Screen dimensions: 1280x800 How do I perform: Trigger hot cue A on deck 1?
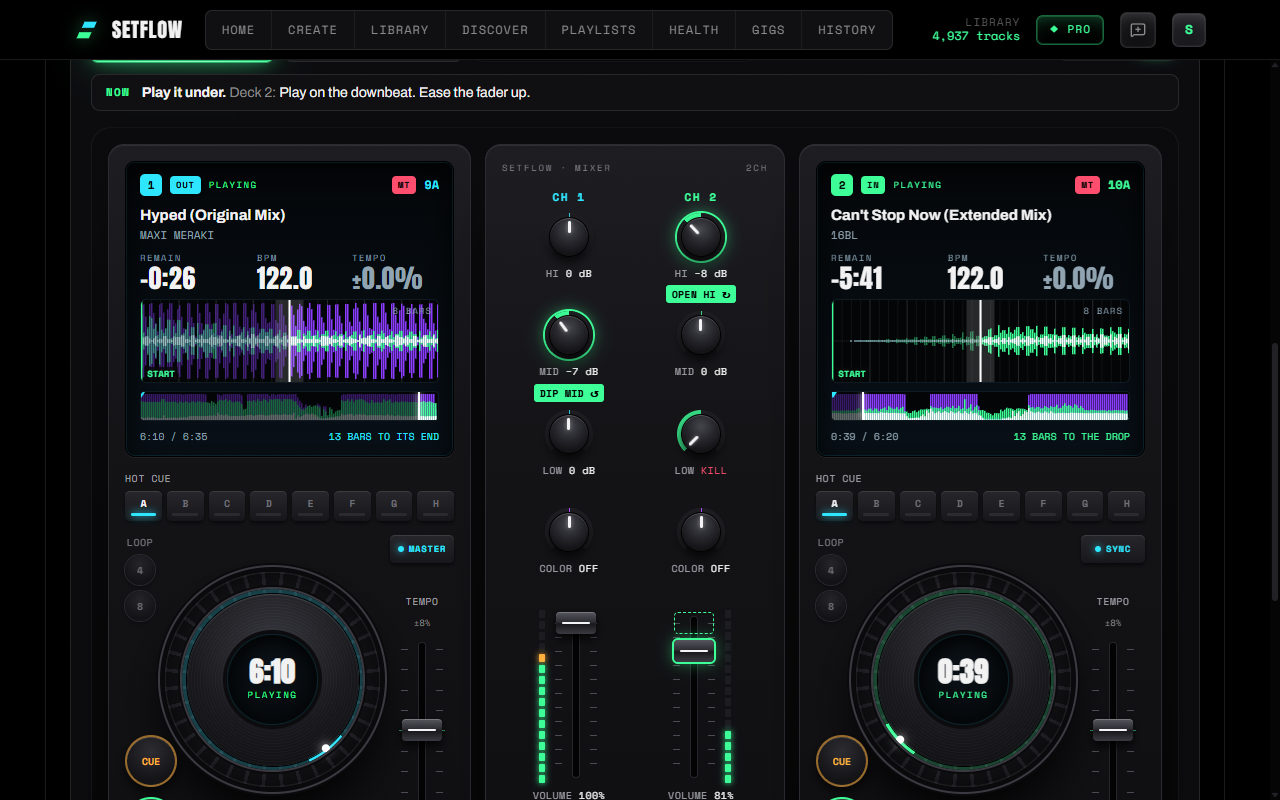point(143,506)
